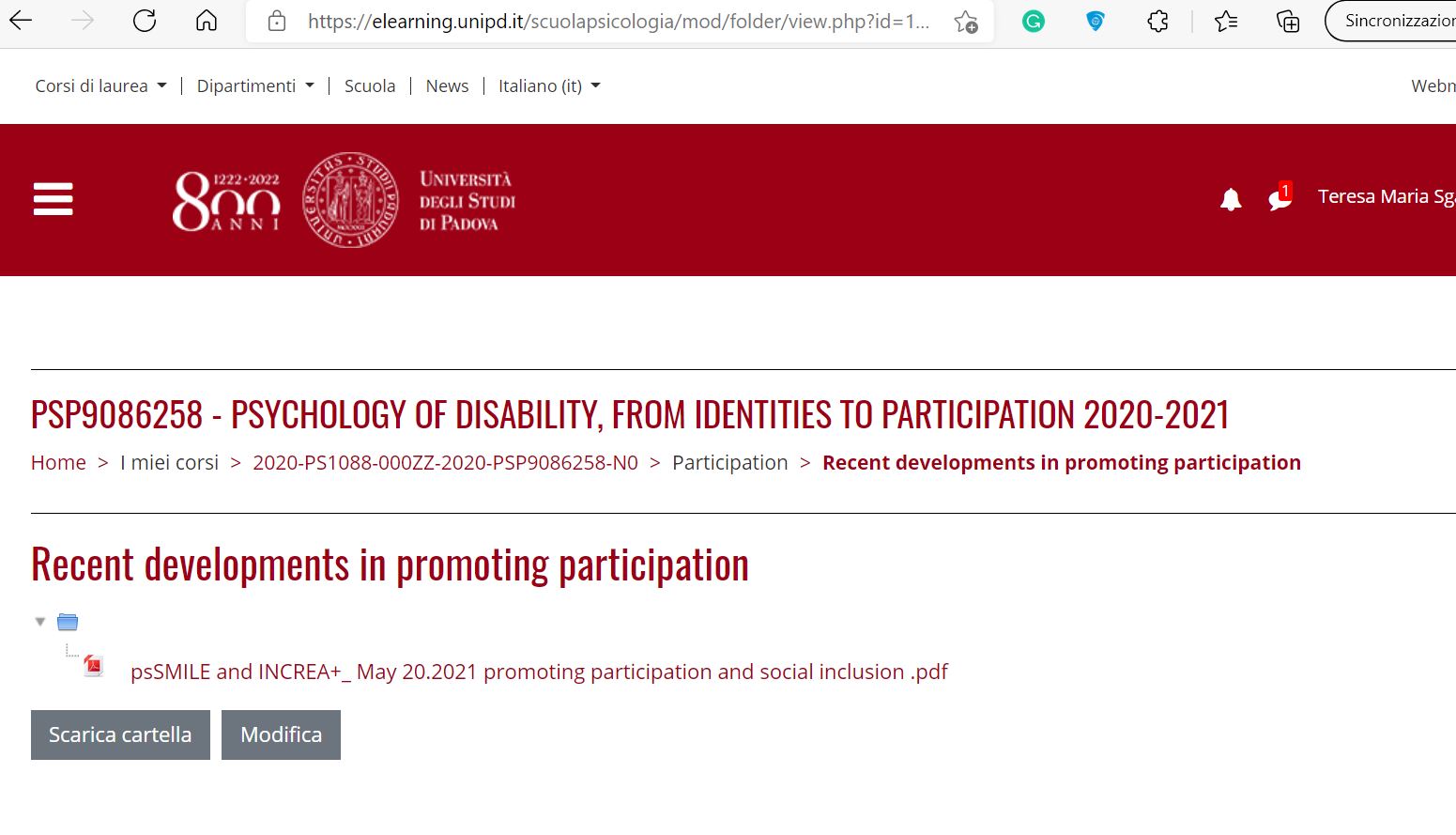Open the notifications bell
Viewport: 1456px width, 835px height.
click(1231, 199)
